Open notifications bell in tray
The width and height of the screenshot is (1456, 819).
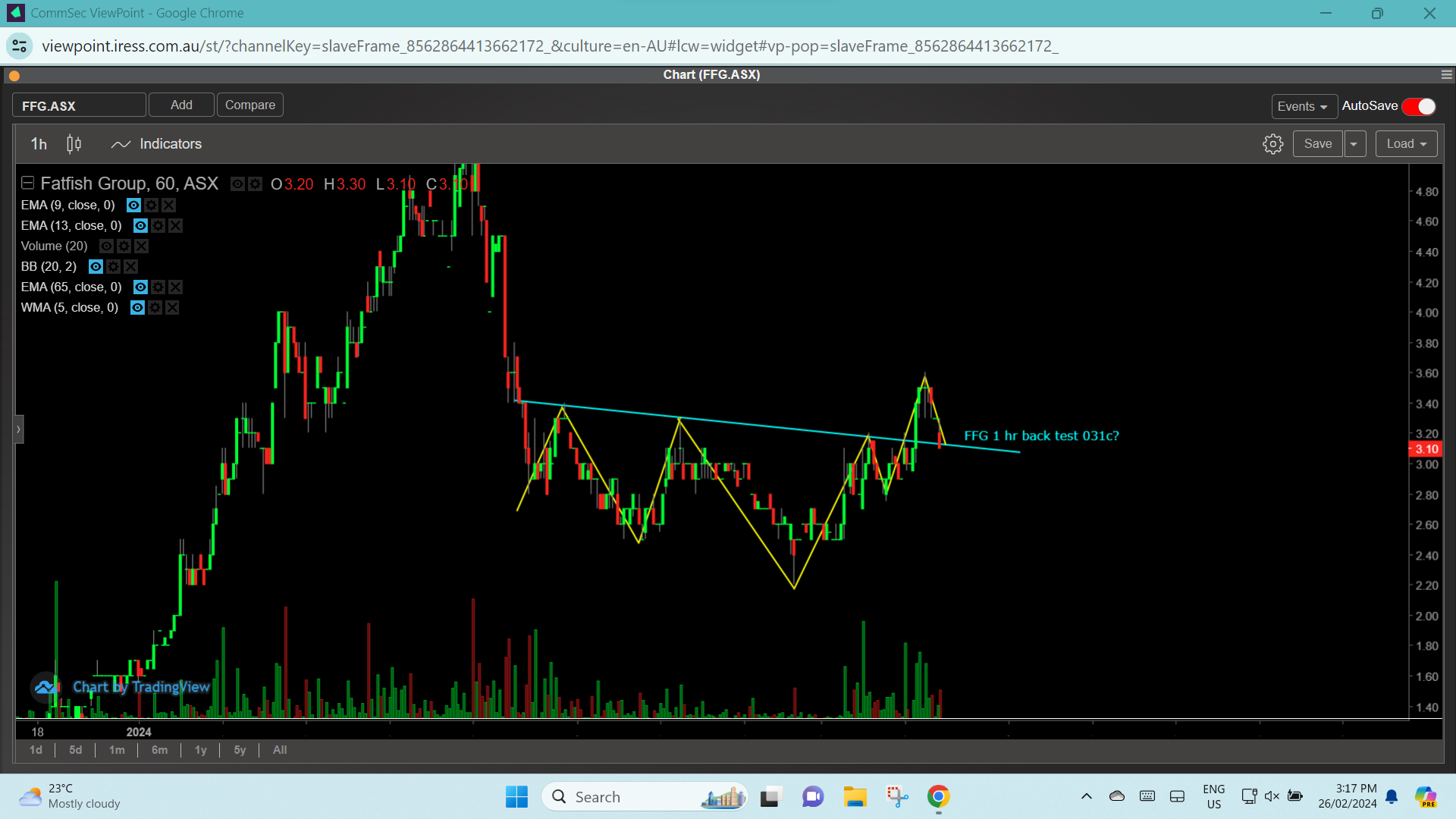pos(1392,796)
